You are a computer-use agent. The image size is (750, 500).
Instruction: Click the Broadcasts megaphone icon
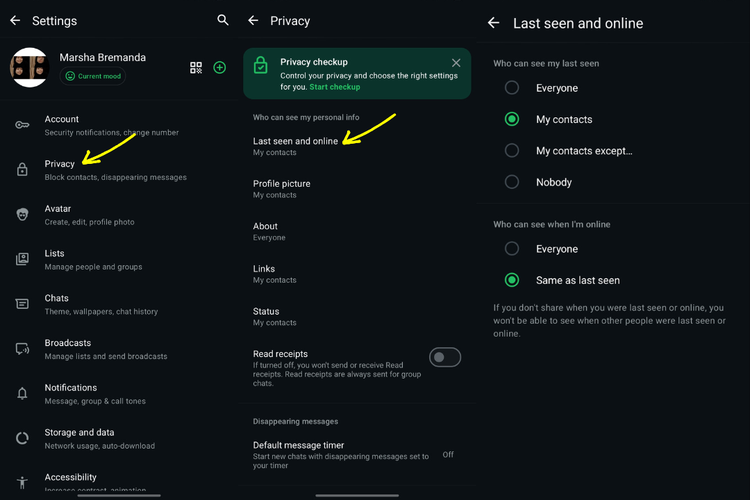tap(22, 349)
